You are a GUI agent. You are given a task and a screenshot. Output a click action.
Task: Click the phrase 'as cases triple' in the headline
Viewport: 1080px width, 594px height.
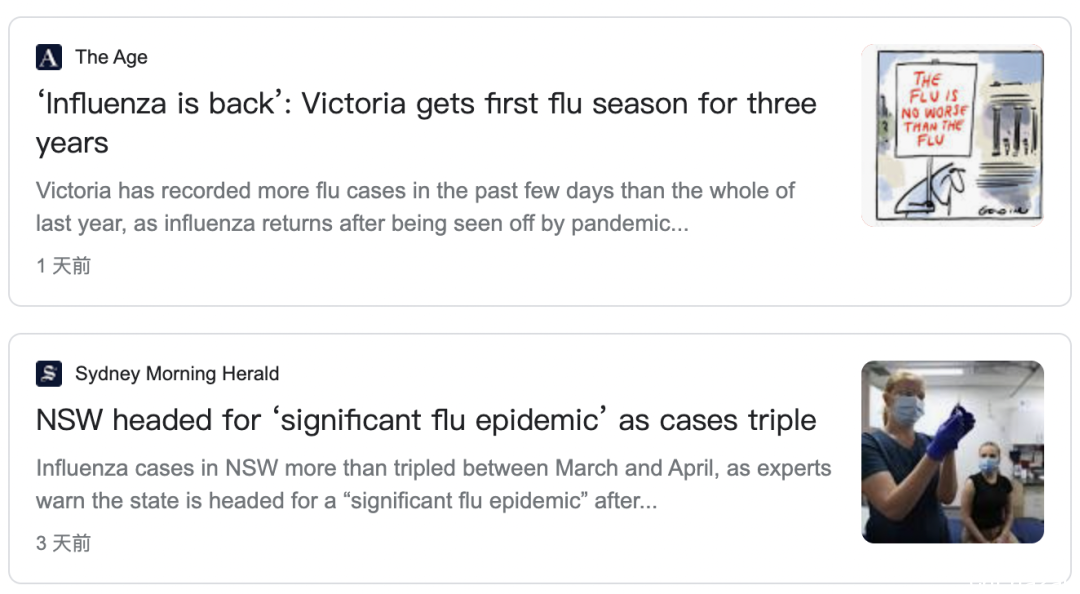pyautogui.click(x=717, y=420)
